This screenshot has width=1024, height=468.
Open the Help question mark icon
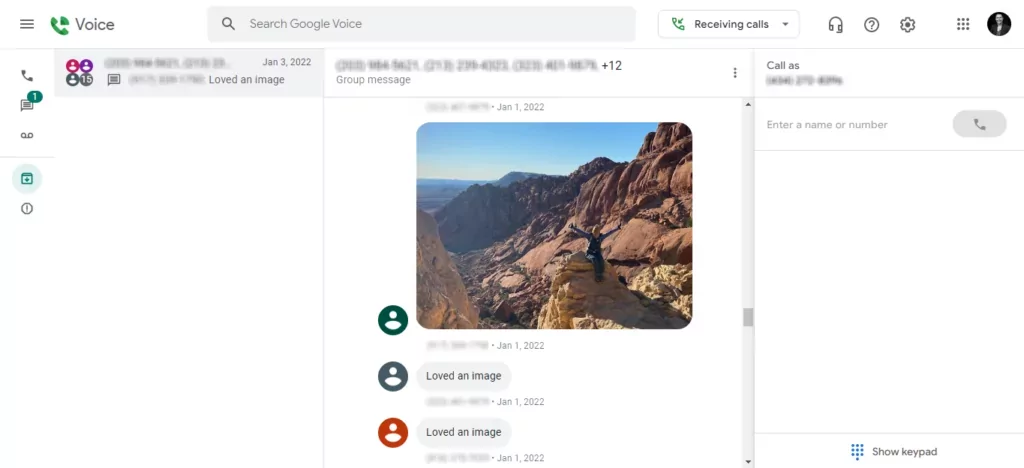click(871, 24)
